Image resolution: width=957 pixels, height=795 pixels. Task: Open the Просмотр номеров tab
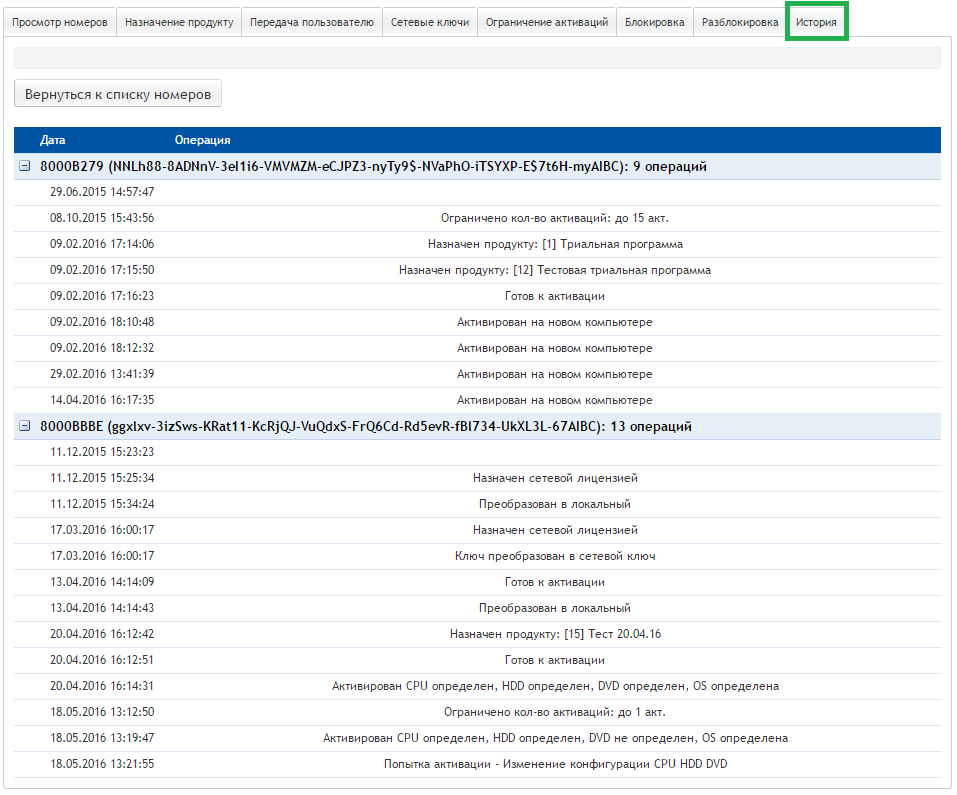coord(60,22)
